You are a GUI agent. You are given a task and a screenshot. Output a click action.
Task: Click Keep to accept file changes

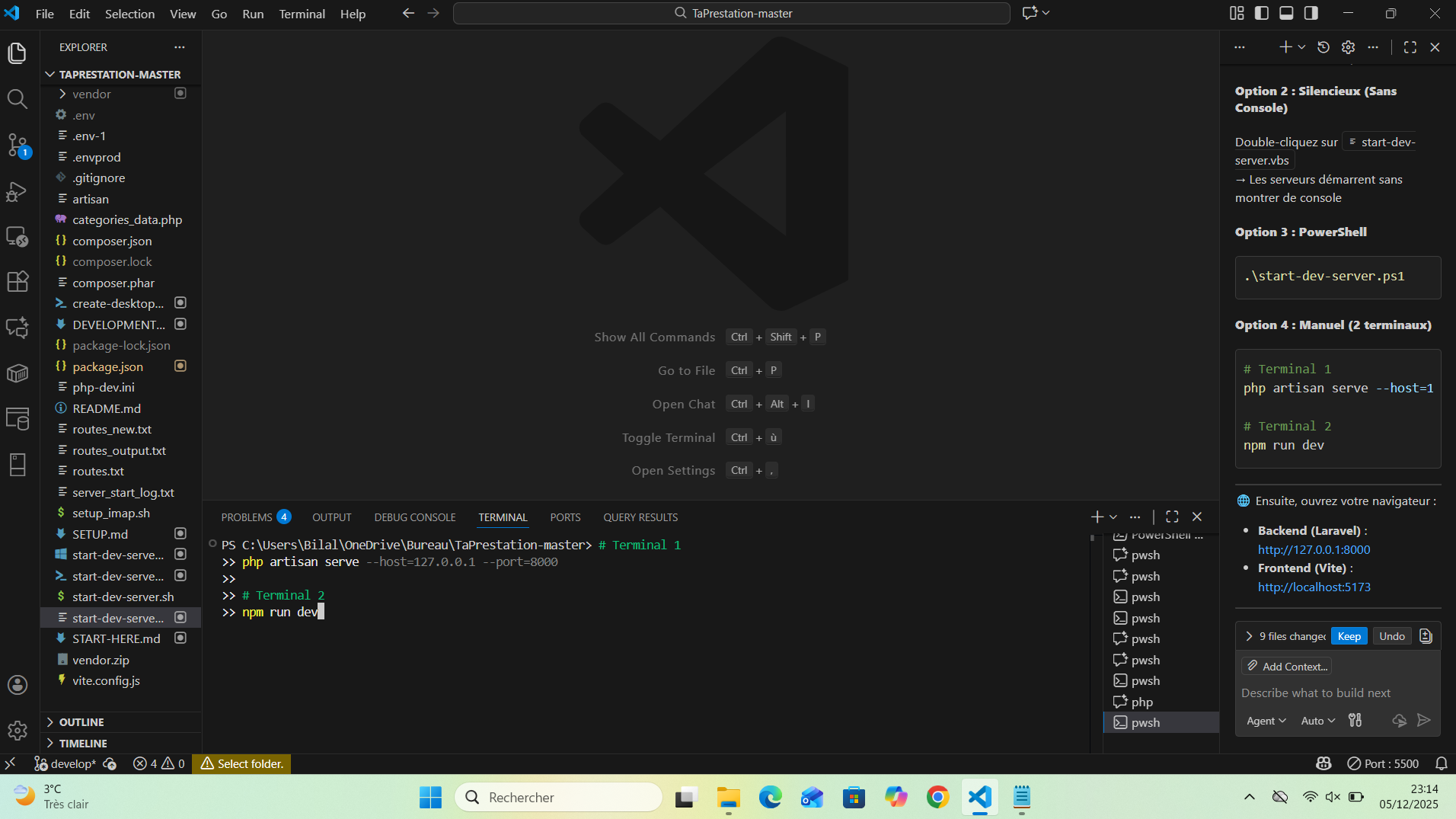point(1349,636)
